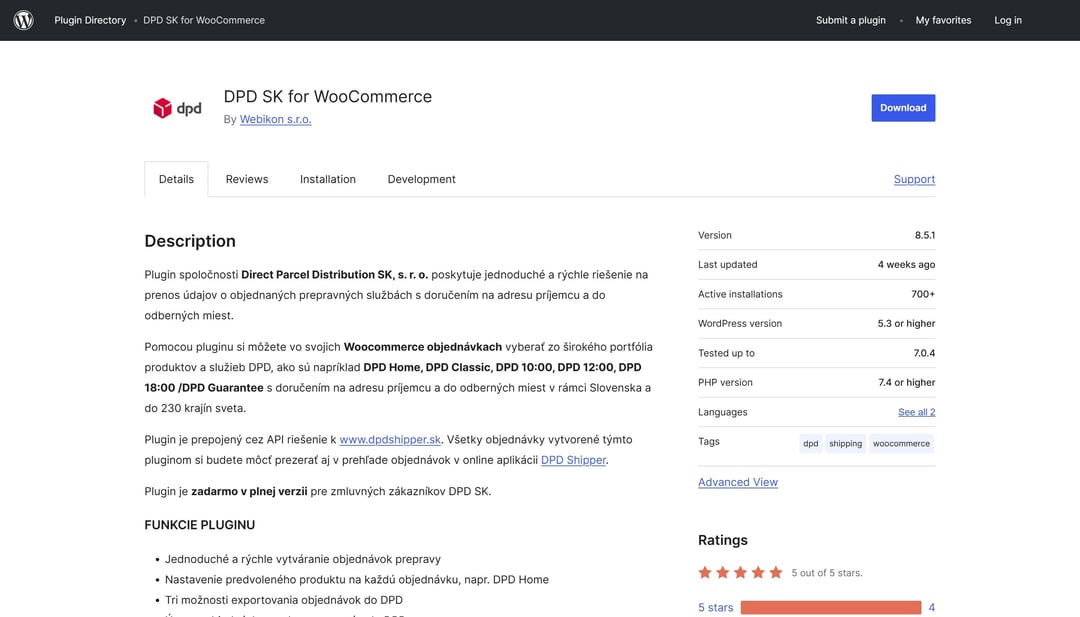This screenshot has height=617, width=1080.
Task: Open Plugin Directory link in header
Action: [90, 20]
